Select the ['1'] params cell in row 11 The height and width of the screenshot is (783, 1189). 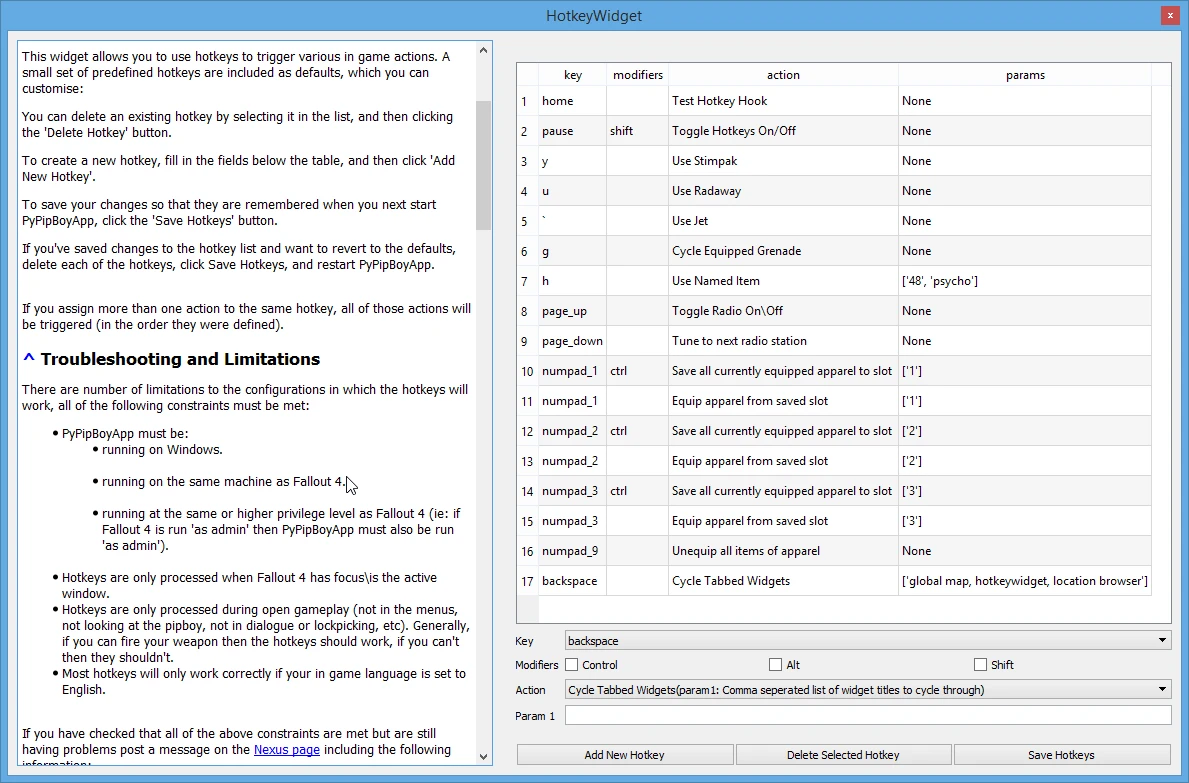[1024, 401]
